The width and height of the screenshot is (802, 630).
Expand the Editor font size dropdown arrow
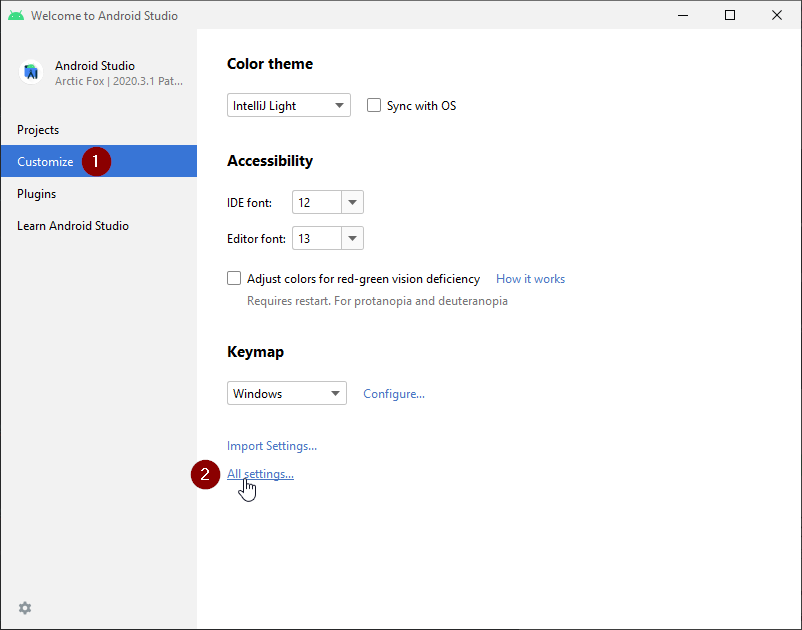pos(352,238)
